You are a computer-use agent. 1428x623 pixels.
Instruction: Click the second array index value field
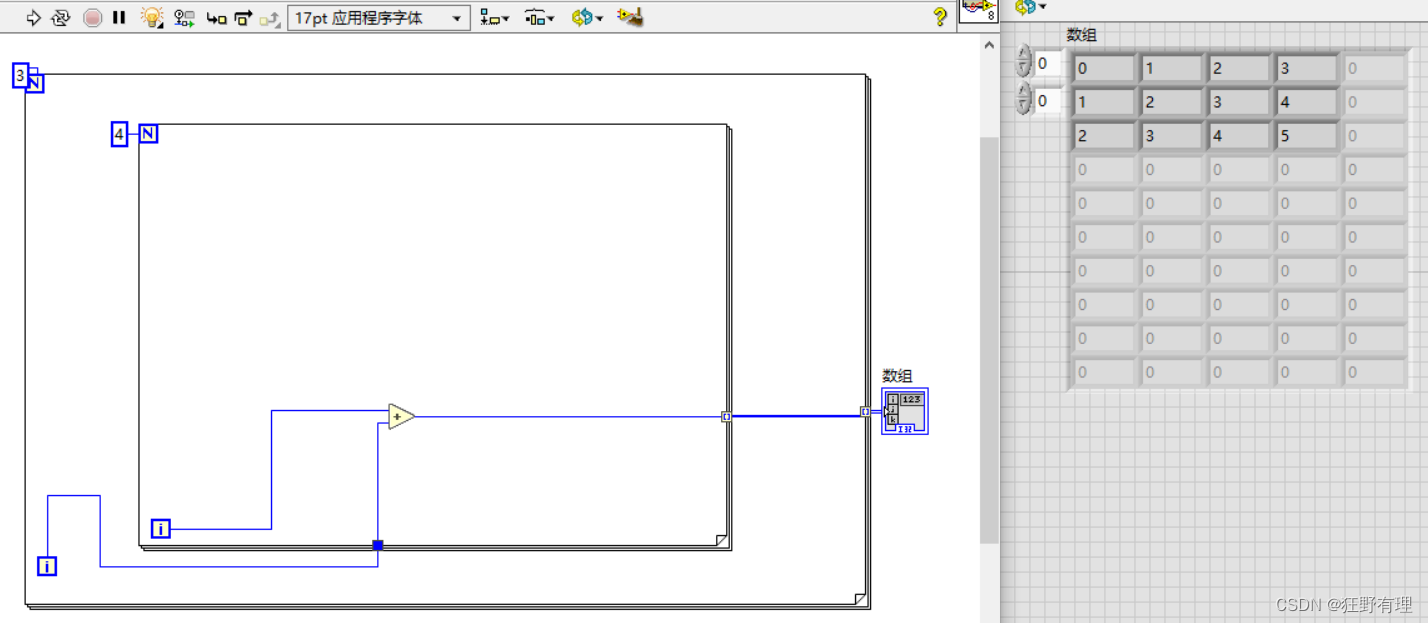(x=1049, y=101)
